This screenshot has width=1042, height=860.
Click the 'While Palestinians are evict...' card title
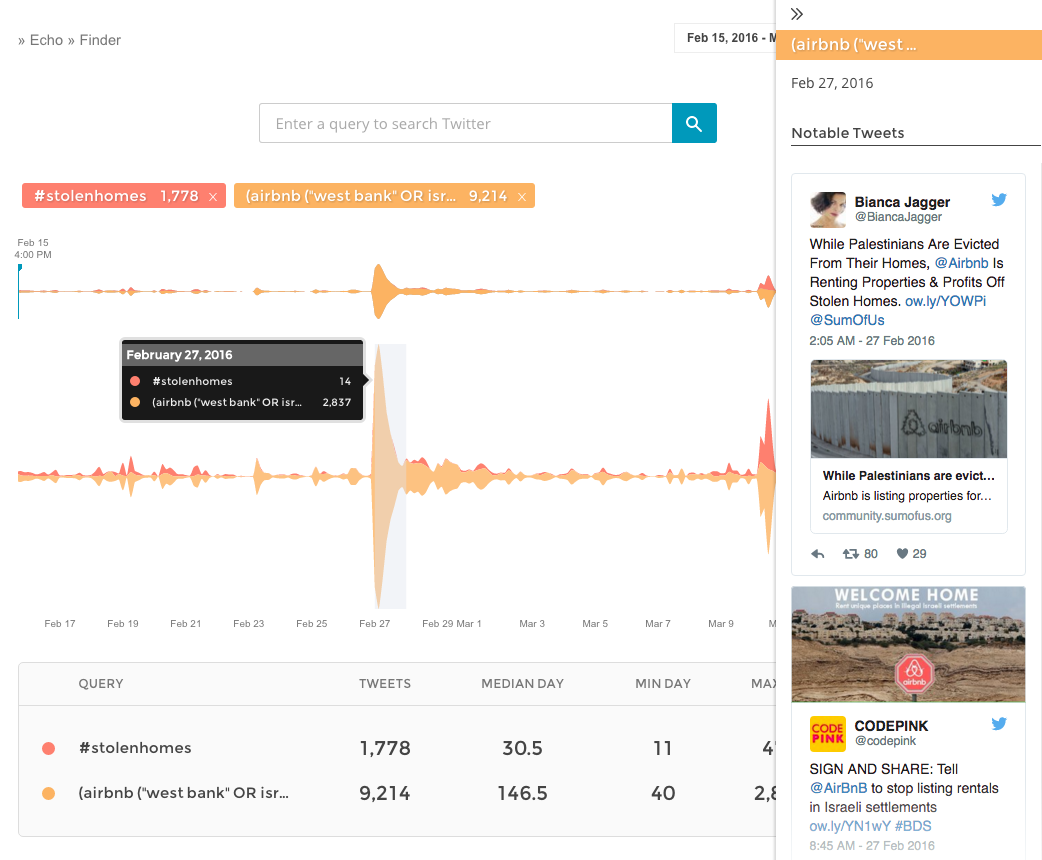click(908, 476)
